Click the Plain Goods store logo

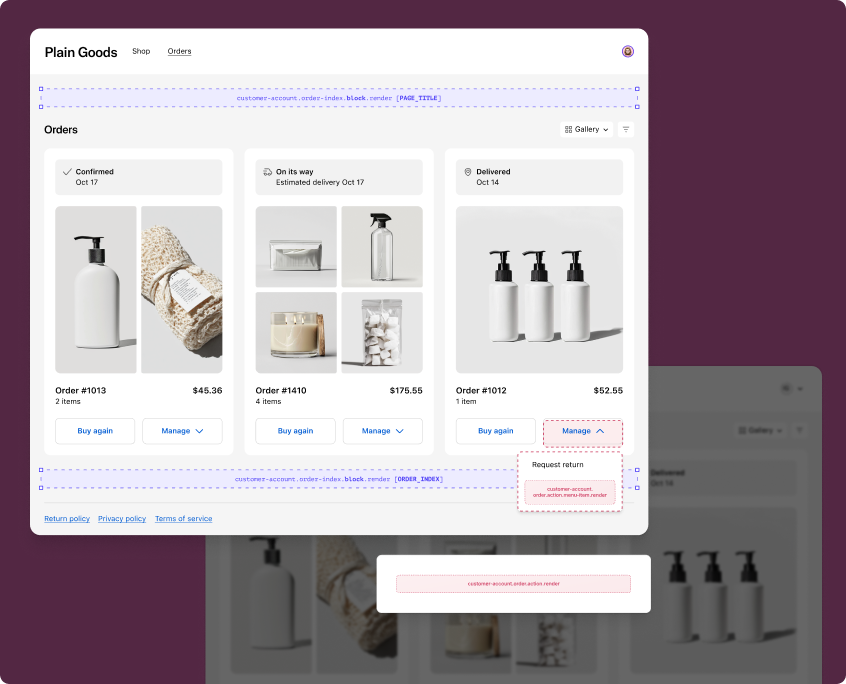pos(81,52)
